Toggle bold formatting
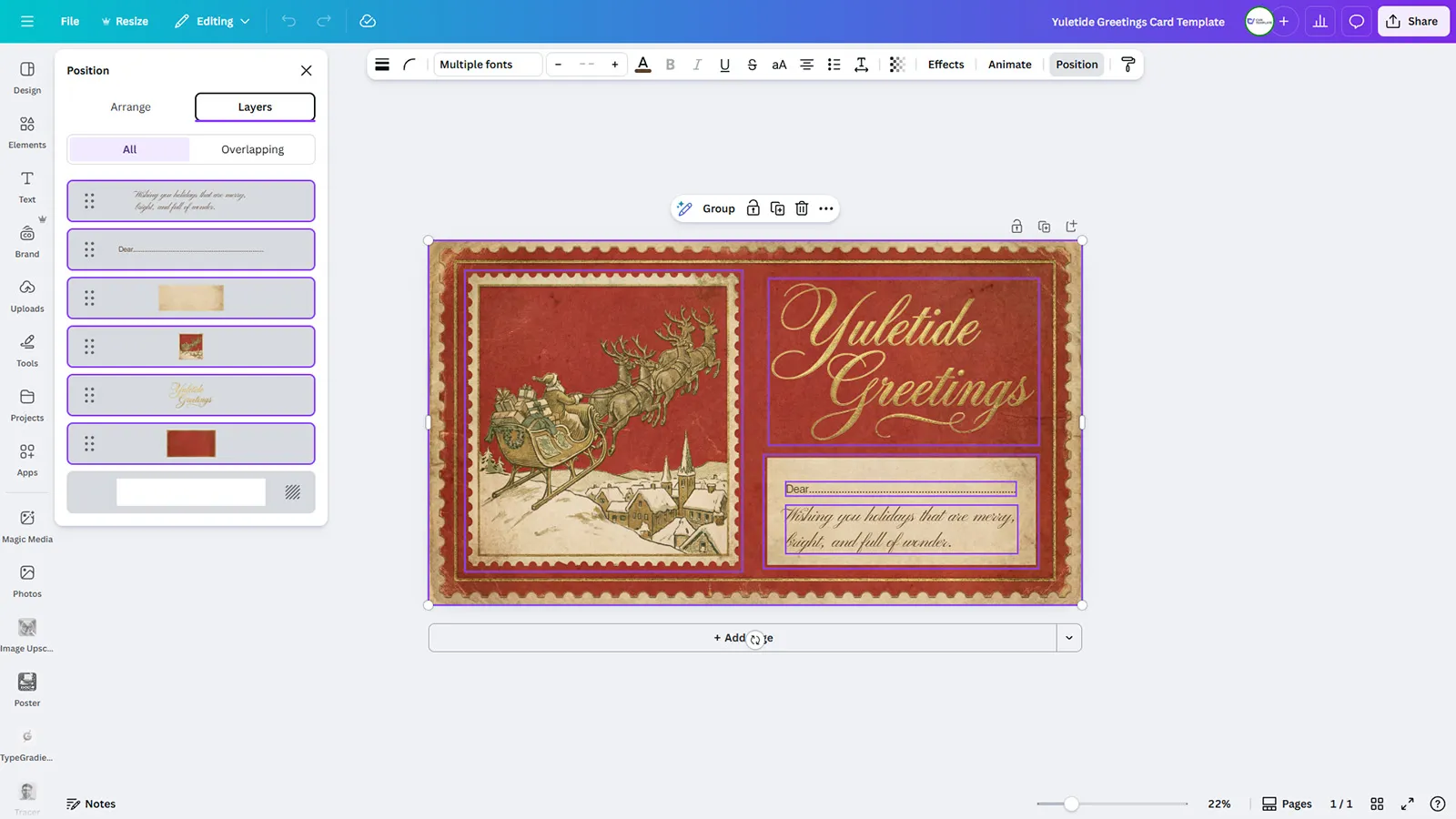Image resolution: width=1456 pixels, height=819 pixels. (x=670, y=64)
